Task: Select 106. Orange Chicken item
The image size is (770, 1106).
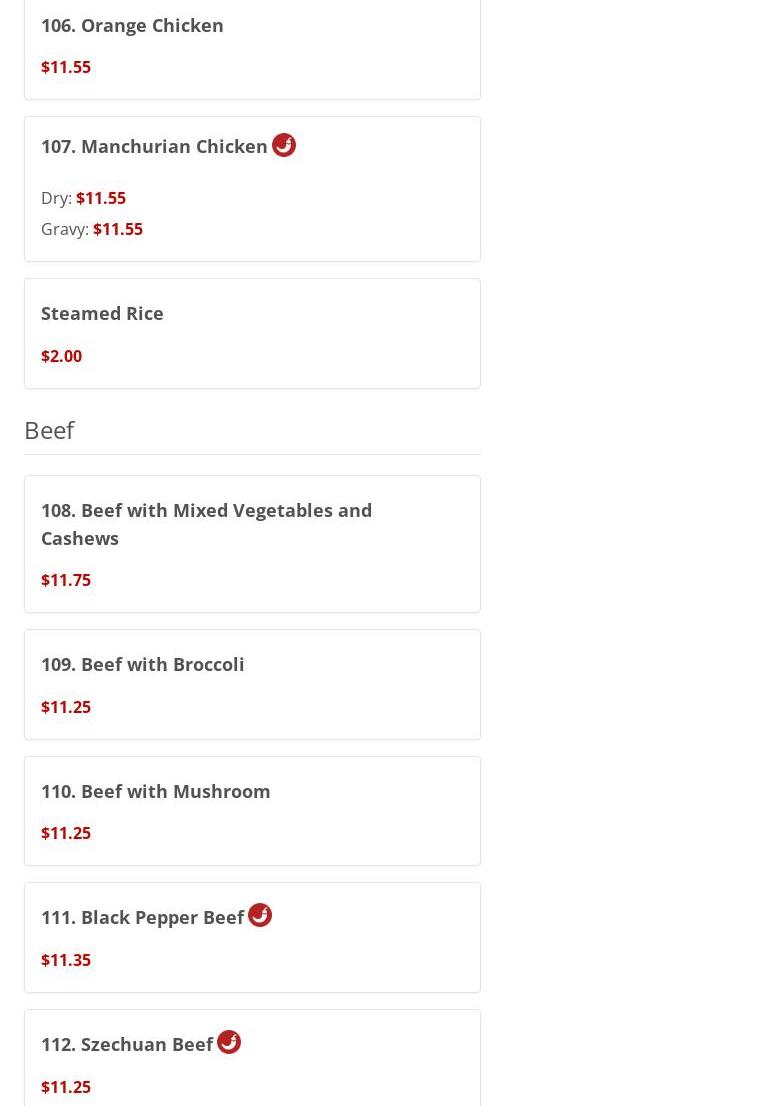Action: [132, 25]
